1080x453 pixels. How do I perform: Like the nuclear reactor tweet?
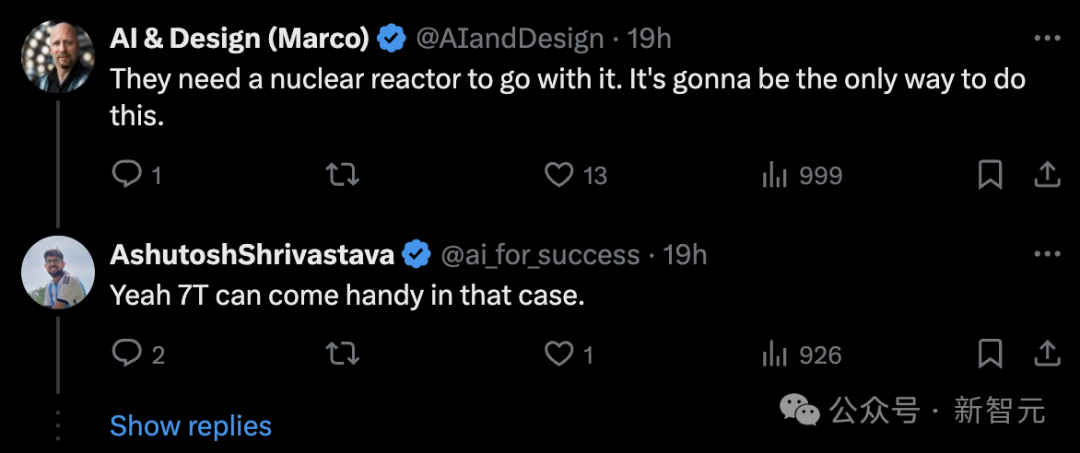558,176
